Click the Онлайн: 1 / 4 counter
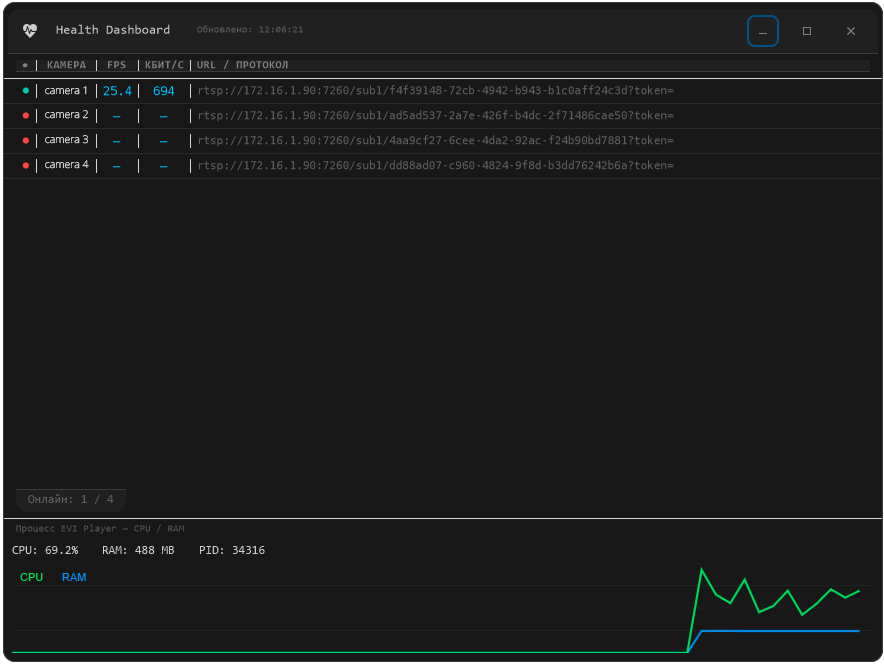 coord(70,499)
